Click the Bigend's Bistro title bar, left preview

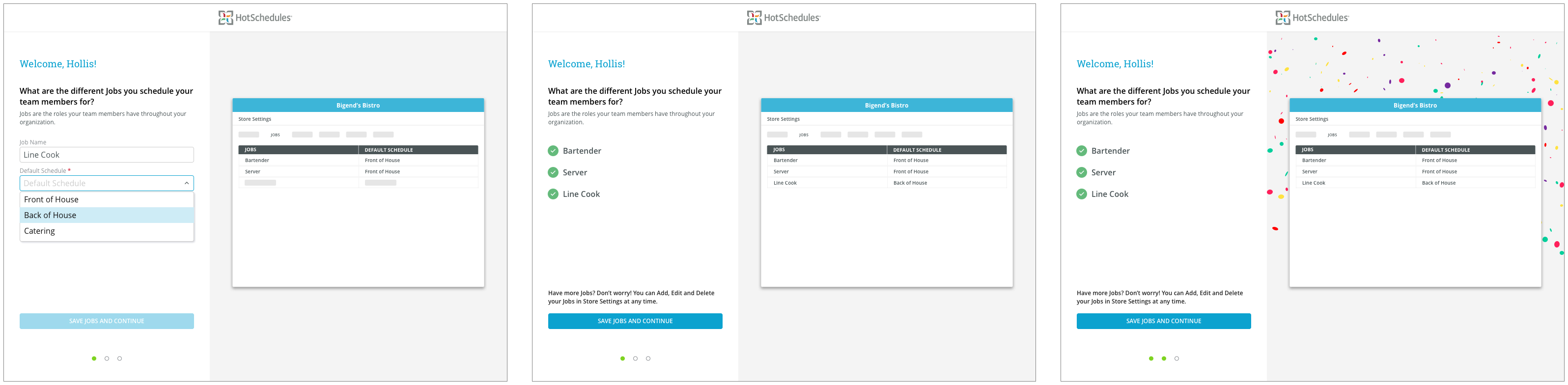pyautogui.click(x=358, y=105)
